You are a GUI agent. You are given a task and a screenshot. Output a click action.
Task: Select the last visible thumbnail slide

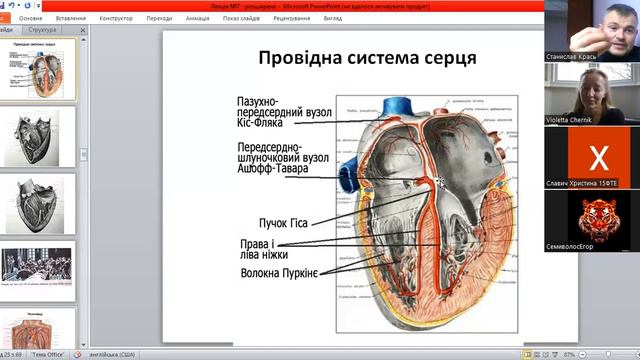38,329
